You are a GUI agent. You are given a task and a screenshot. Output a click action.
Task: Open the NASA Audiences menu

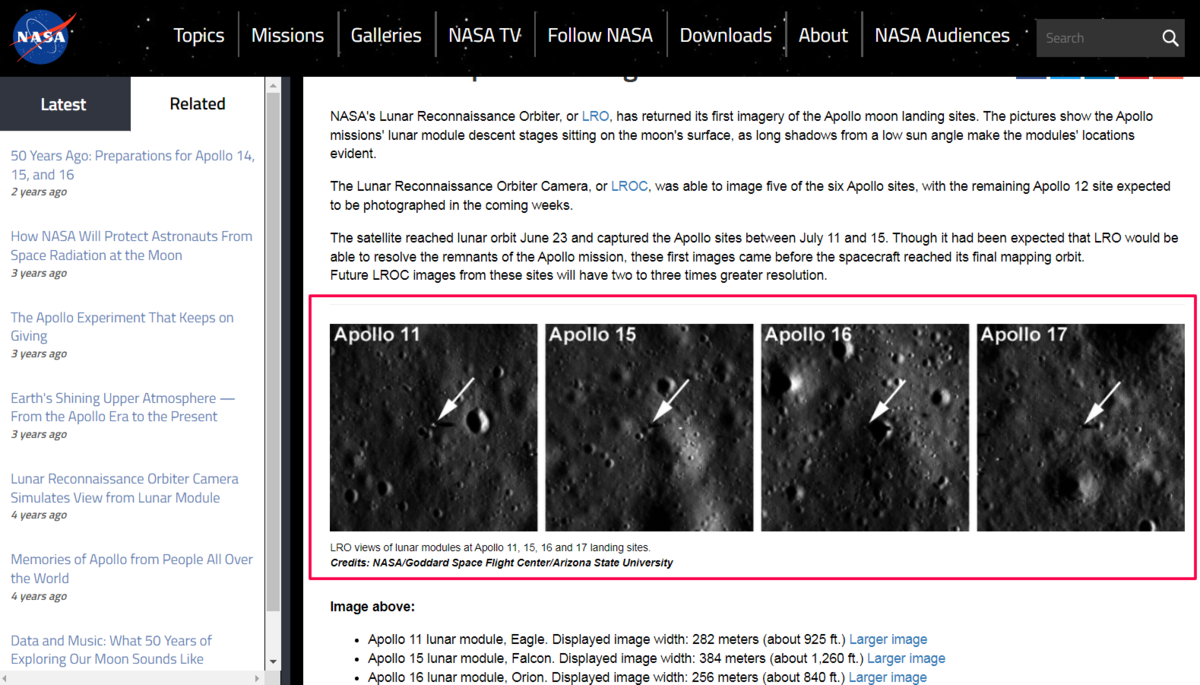click(942, 35)
